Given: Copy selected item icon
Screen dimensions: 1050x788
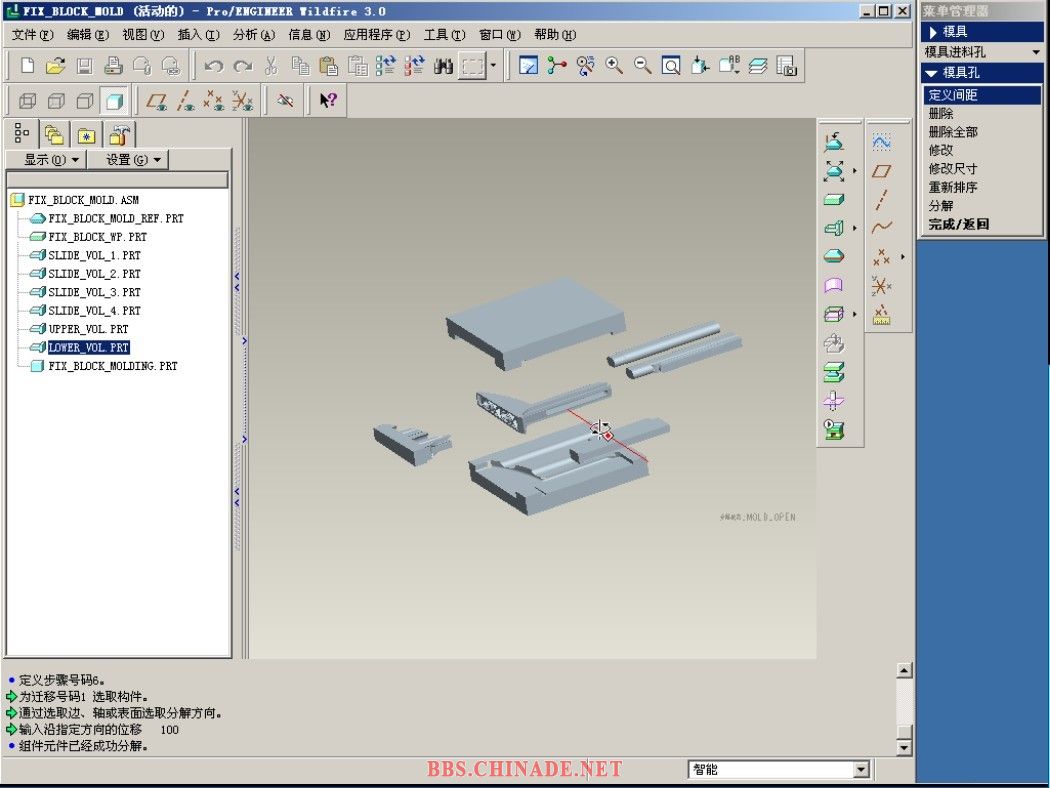Looking at the screenshot, I should click(x=300, y=66).
